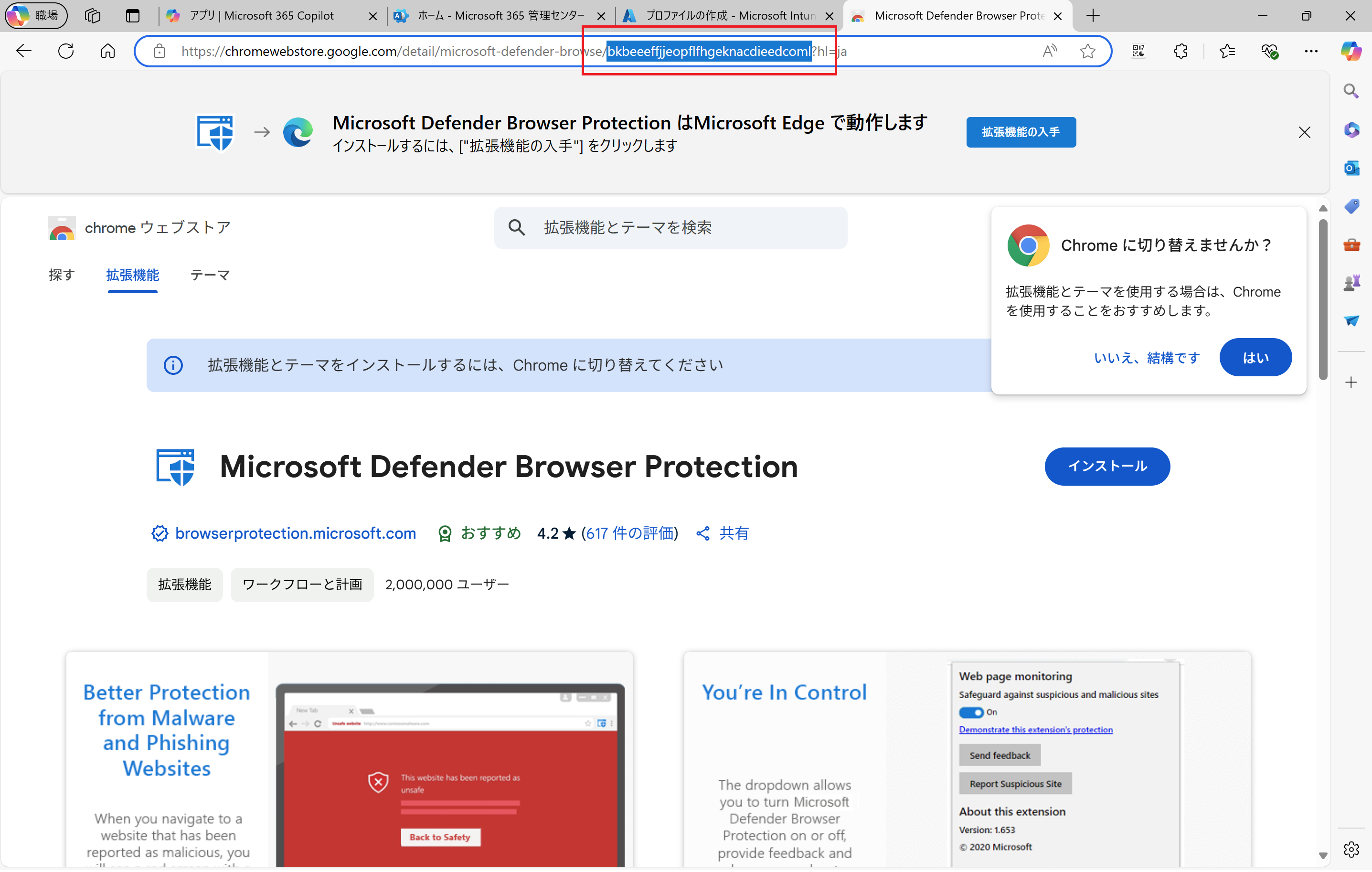
Task: Toggle the On switch in Web page monitoring
Action: click(x=972, y=712)
